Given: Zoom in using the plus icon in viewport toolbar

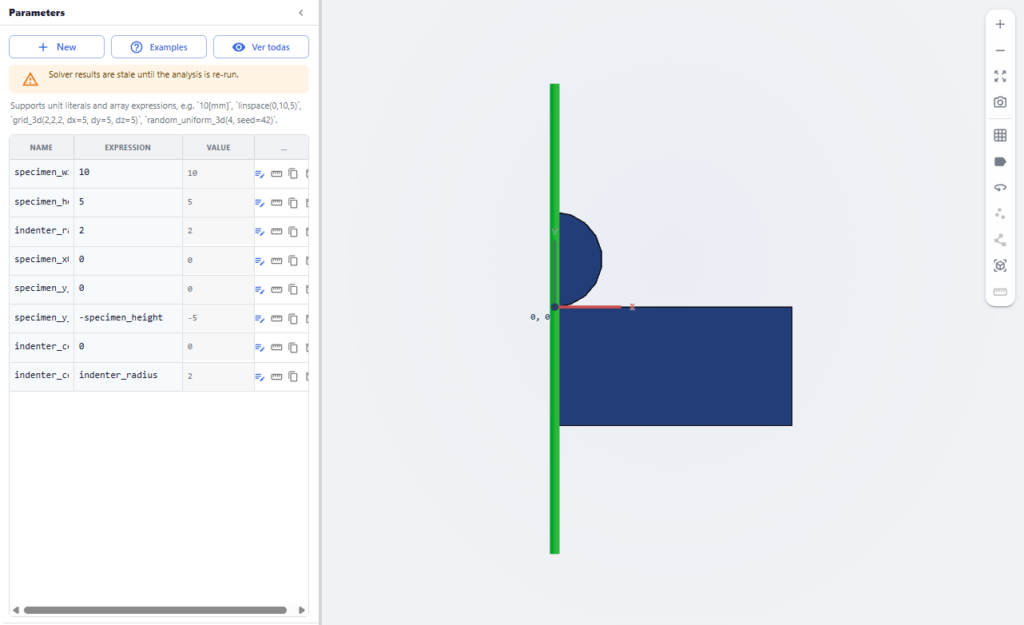Looking at the screenshot, I should click(x=1000, y=25).
